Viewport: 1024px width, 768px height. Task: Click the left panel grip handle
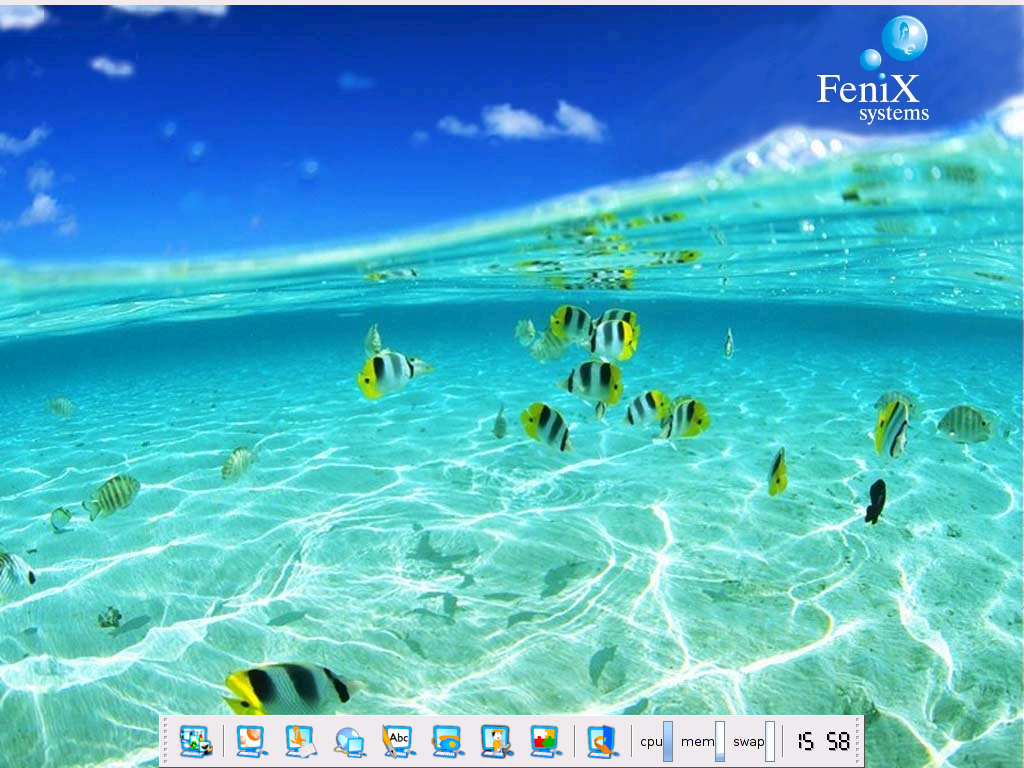pyautogui.click(x=166, y=741)
